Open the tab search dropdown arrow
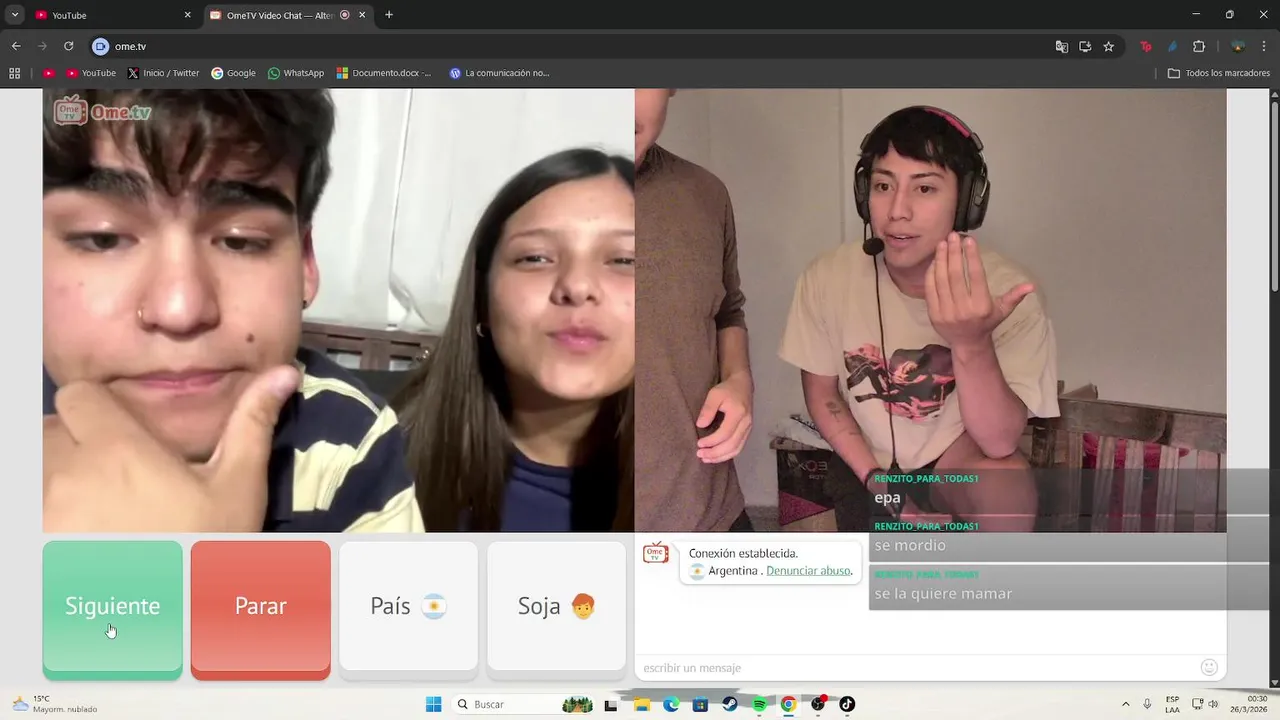This screenshot has width=1280, height=720. coord(15,15)
